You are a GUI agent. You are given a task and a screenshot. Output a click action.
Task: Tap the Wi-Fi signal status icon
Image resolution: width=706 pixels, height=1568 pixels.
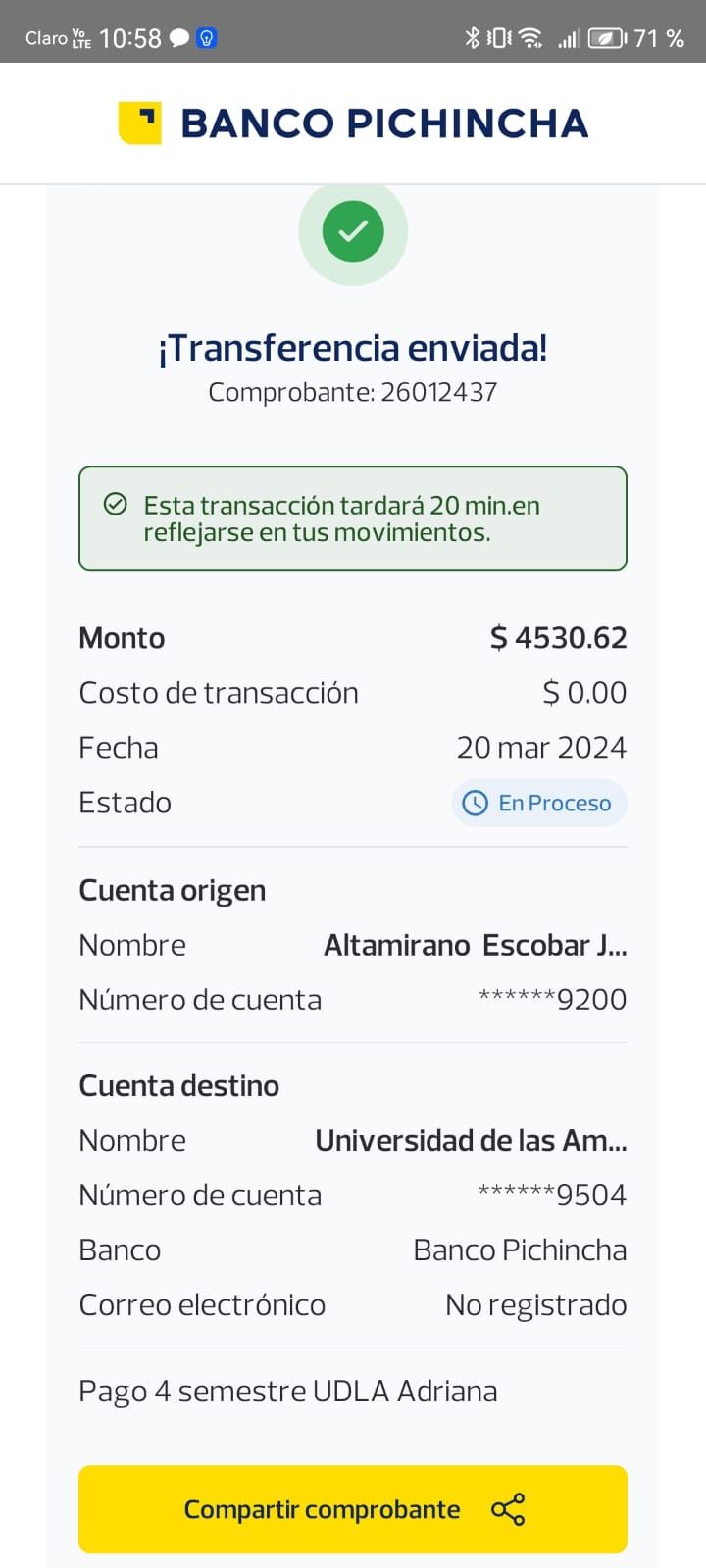tap(530, 38)
